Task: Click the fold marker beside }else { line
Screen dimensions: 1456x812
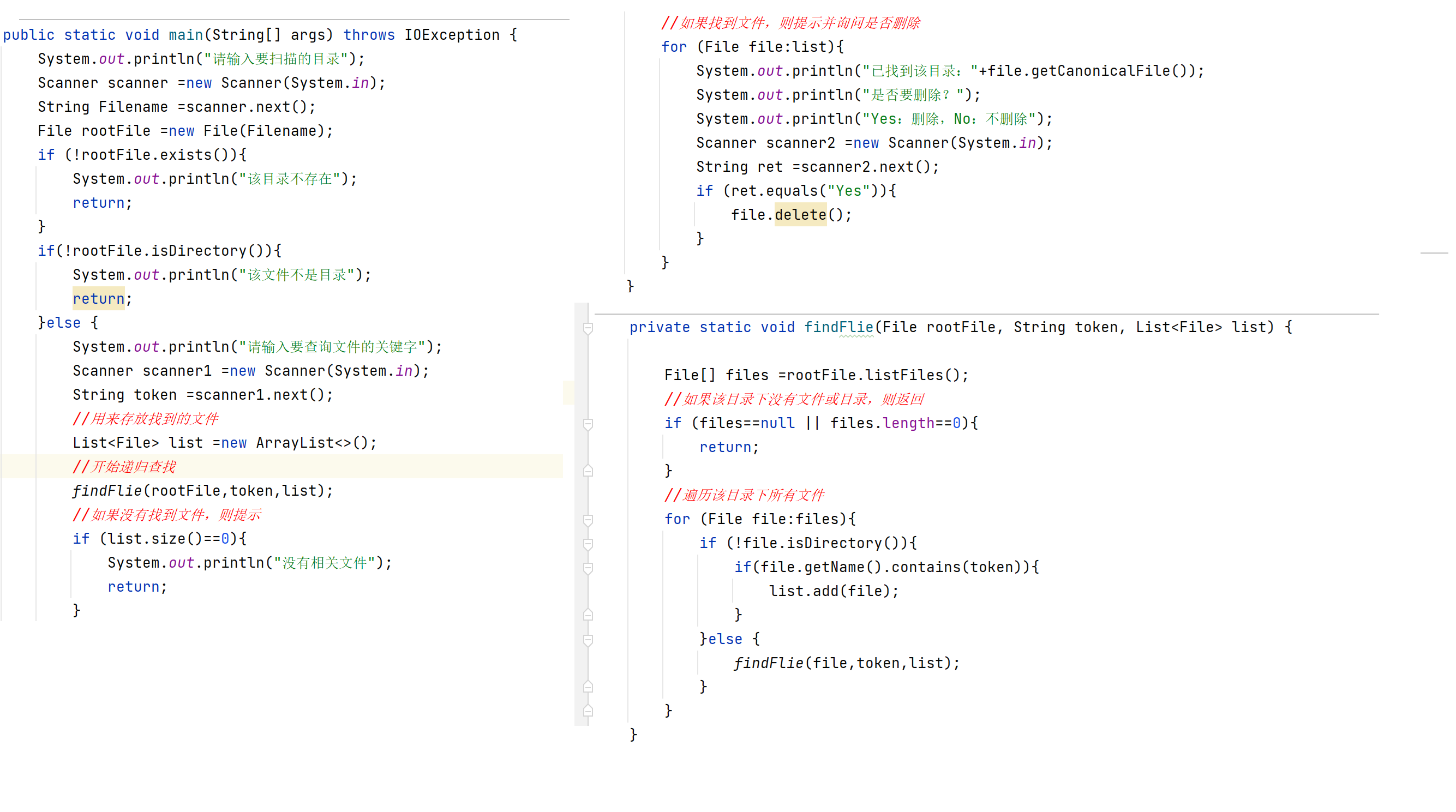Action: coord(588,640)
